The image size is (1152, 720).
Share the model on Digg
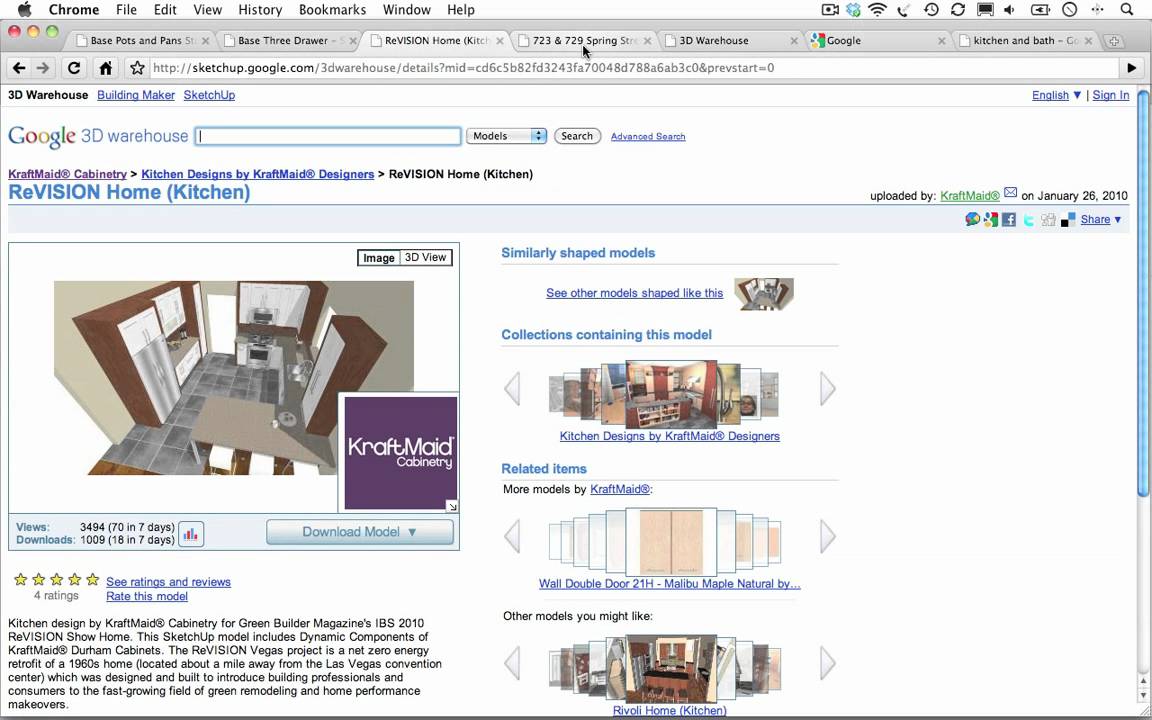tap(1048, 220)
